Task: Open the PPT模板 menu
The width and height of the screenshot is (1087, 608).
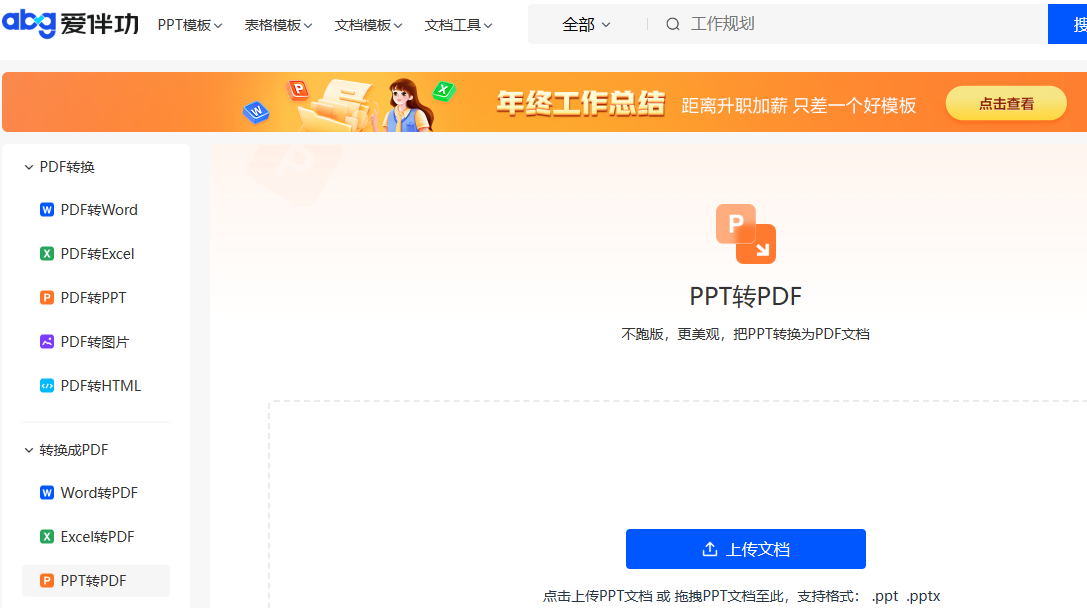Action: [x=190, y=23]
